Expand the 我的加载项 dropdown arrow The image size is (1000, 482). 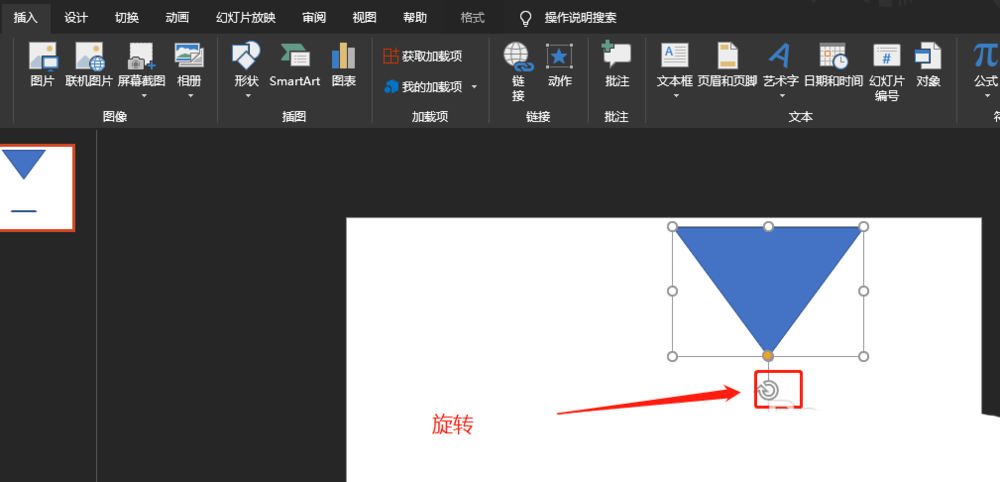point(474,87)
